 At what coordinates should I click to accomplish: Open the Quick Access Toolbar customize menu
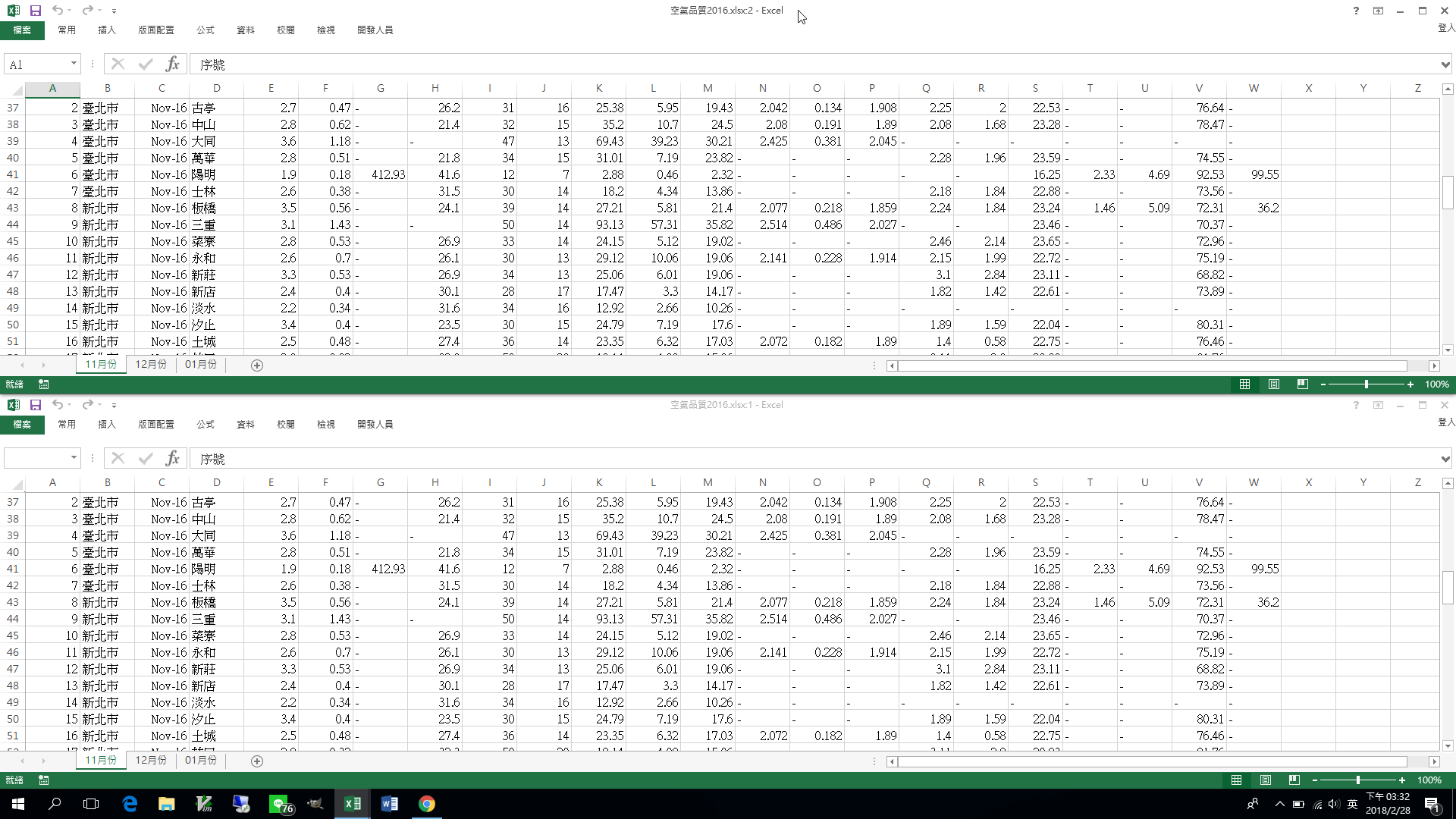[114, 11]
